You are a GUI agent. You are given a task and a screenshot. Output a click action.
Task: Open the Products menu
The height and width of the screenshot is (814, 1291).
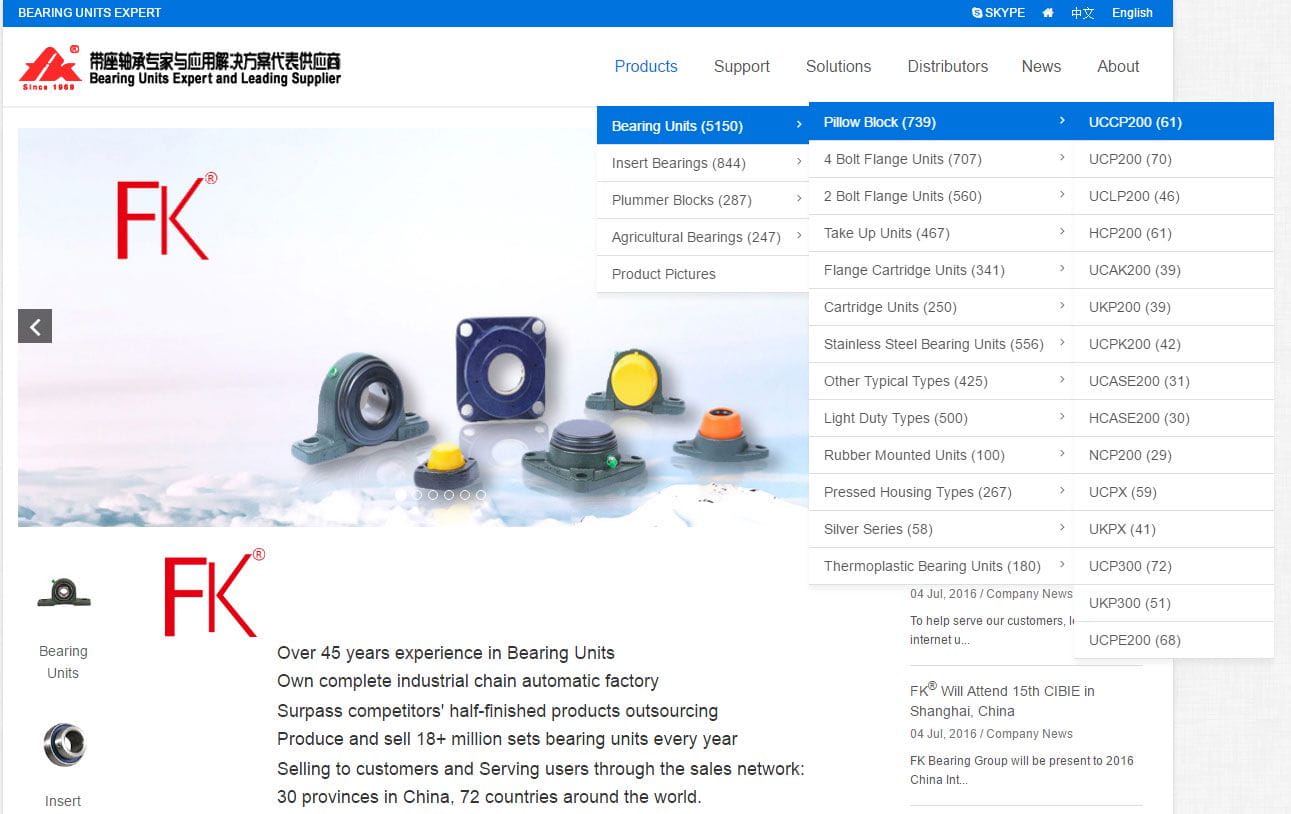tap(646, 66)
